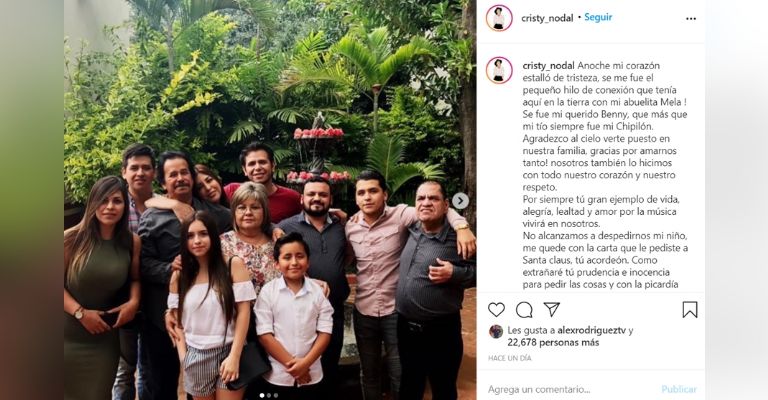The height and width of the screenshot is (400, 768).
Task: Advance to next photo with arrow
Action: click(x=460, y=201)
